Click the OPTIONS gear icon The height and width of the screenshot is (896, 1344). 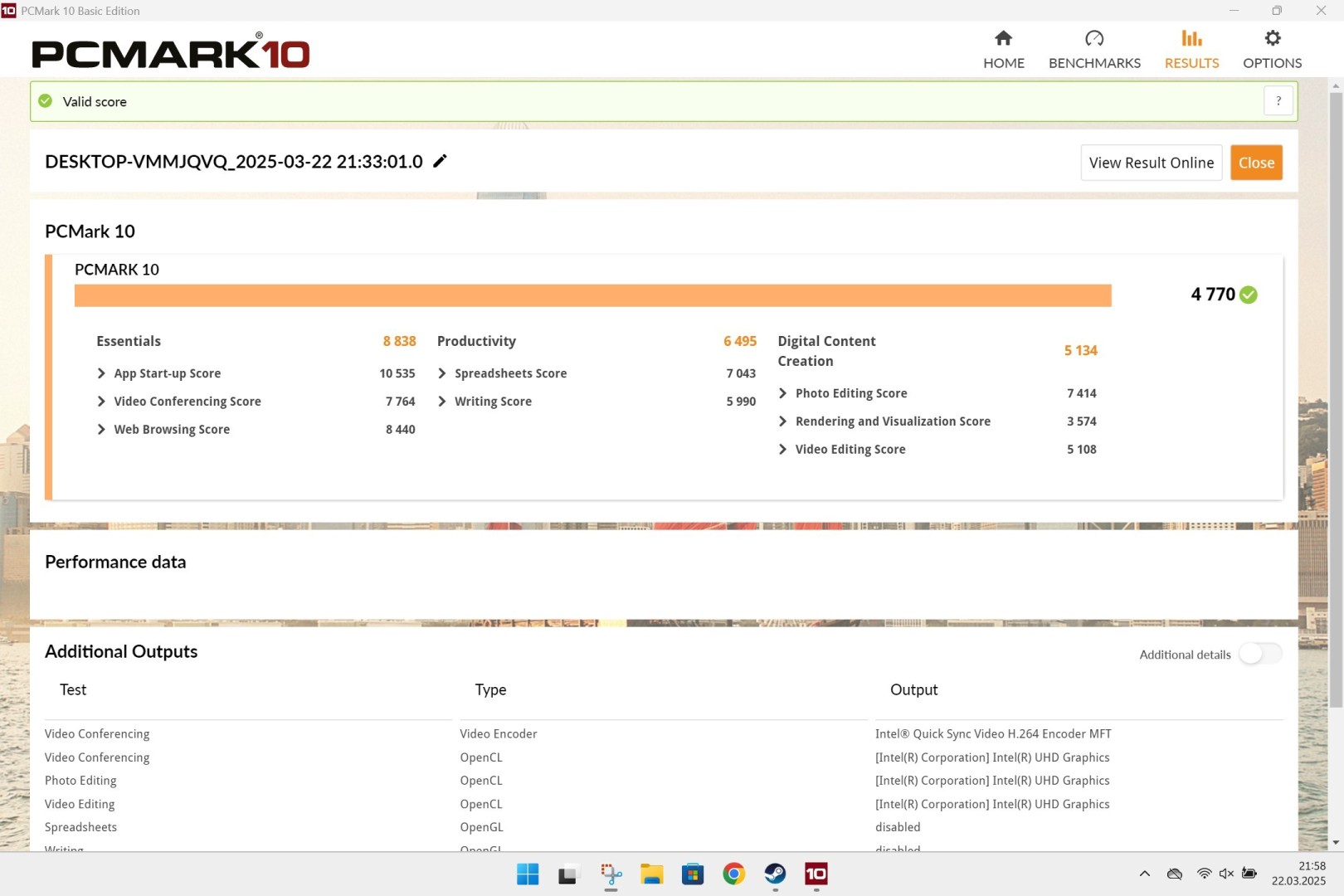click(1272, 38)
